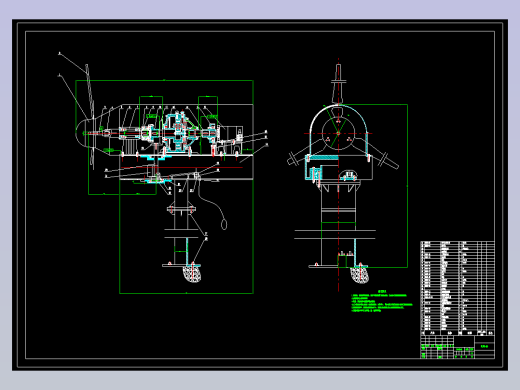The image size is (520, 390).
Task: Click the title block at the drawing's bottom-right corner
Action: [457, 347]
